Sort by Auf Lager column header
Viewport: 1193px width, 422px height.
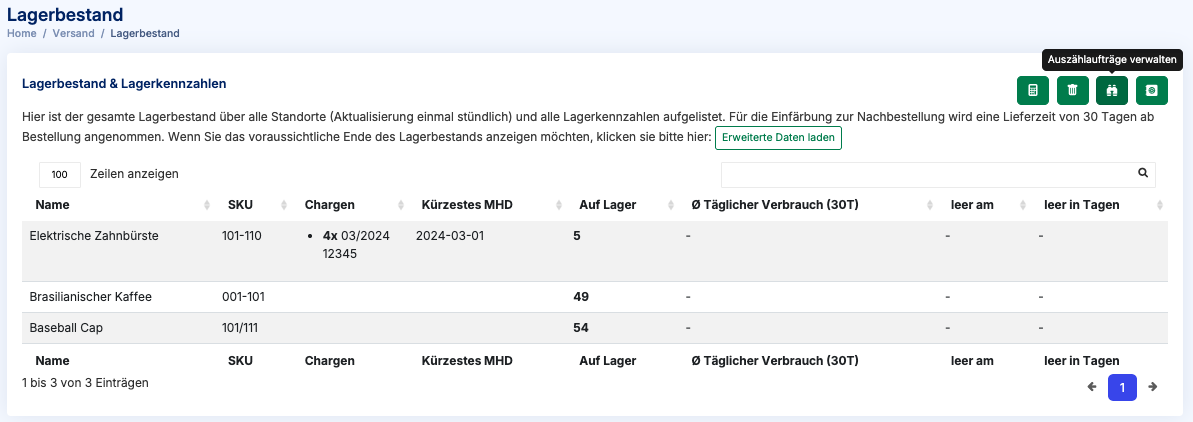click(607, 205)
